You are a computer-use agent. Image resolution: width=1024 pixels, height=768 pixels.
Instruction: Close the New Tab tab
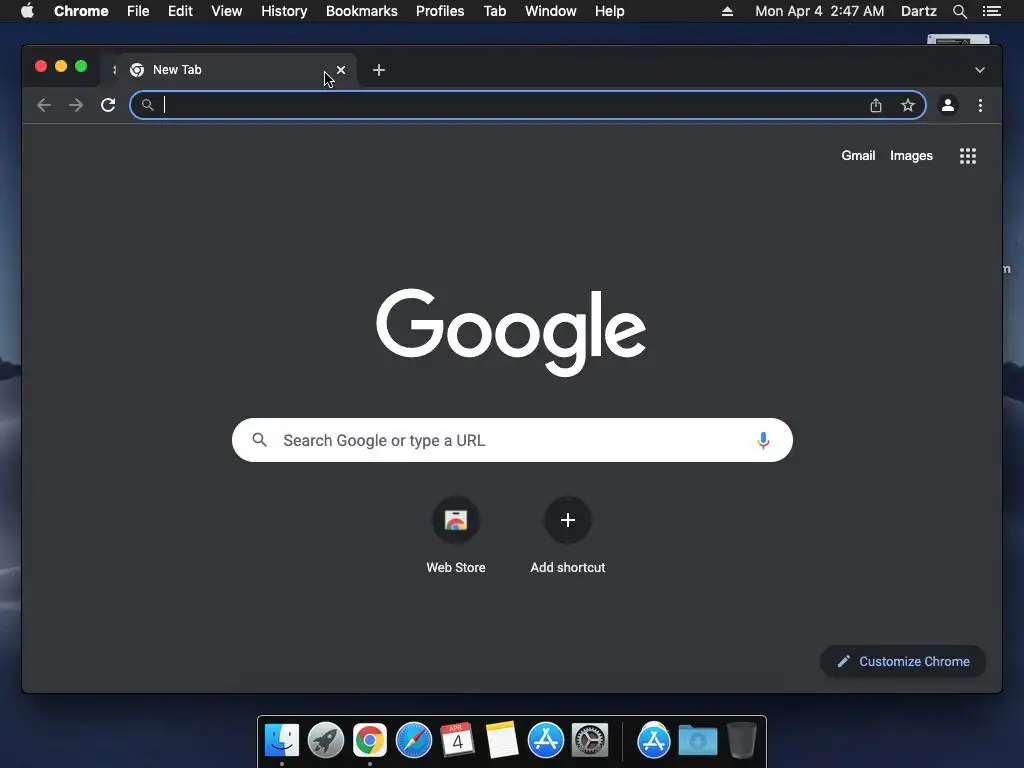point(341,70)
